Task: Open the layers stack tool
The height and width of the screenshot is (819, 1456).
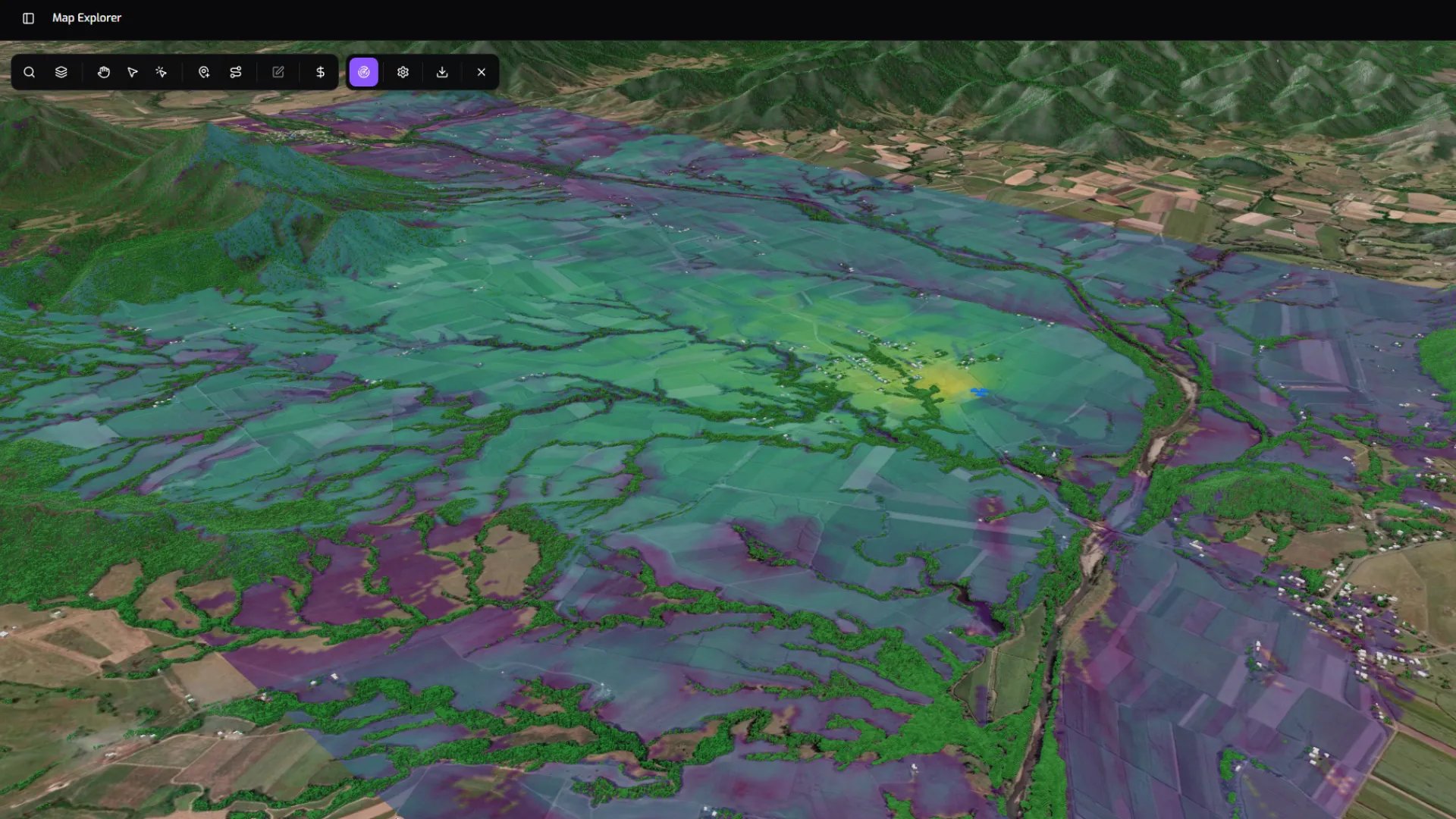Action: pos(61,72)
